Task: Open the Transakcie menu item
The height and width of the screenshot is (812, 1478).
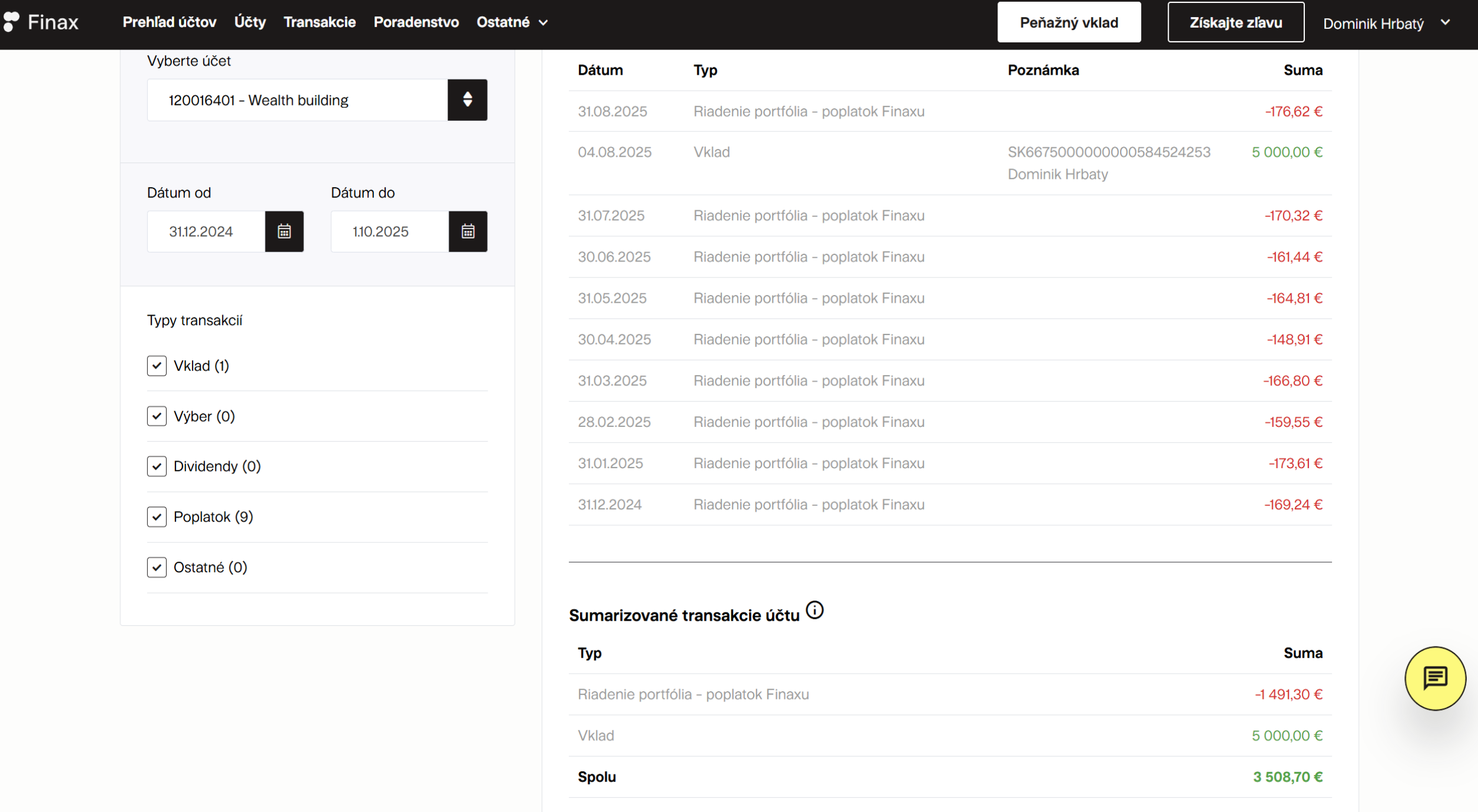Action: coord(320,22)
